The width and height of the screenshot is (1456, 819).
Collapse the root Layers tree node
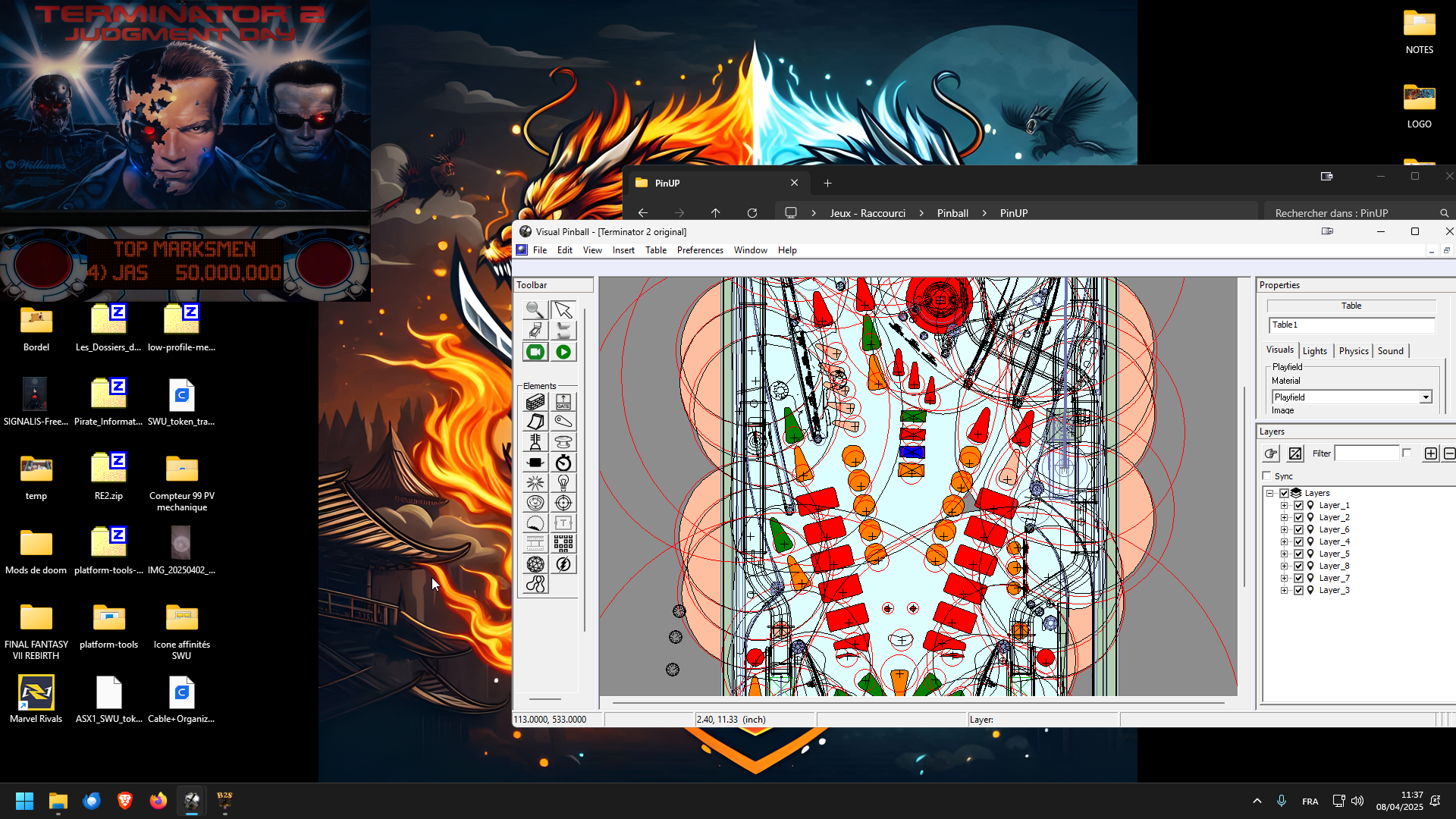point(1272,492)
